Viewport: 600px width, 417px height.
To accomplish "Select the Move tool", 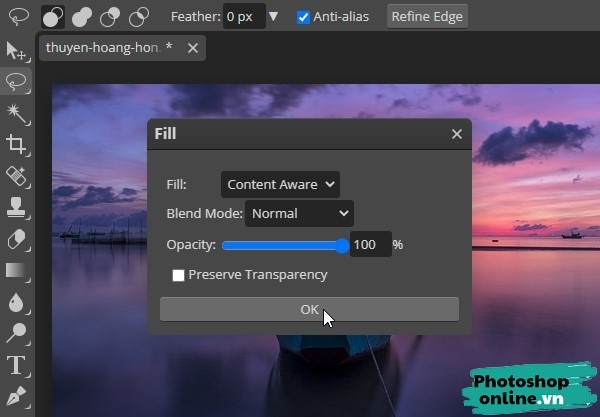I will point(16,50).
